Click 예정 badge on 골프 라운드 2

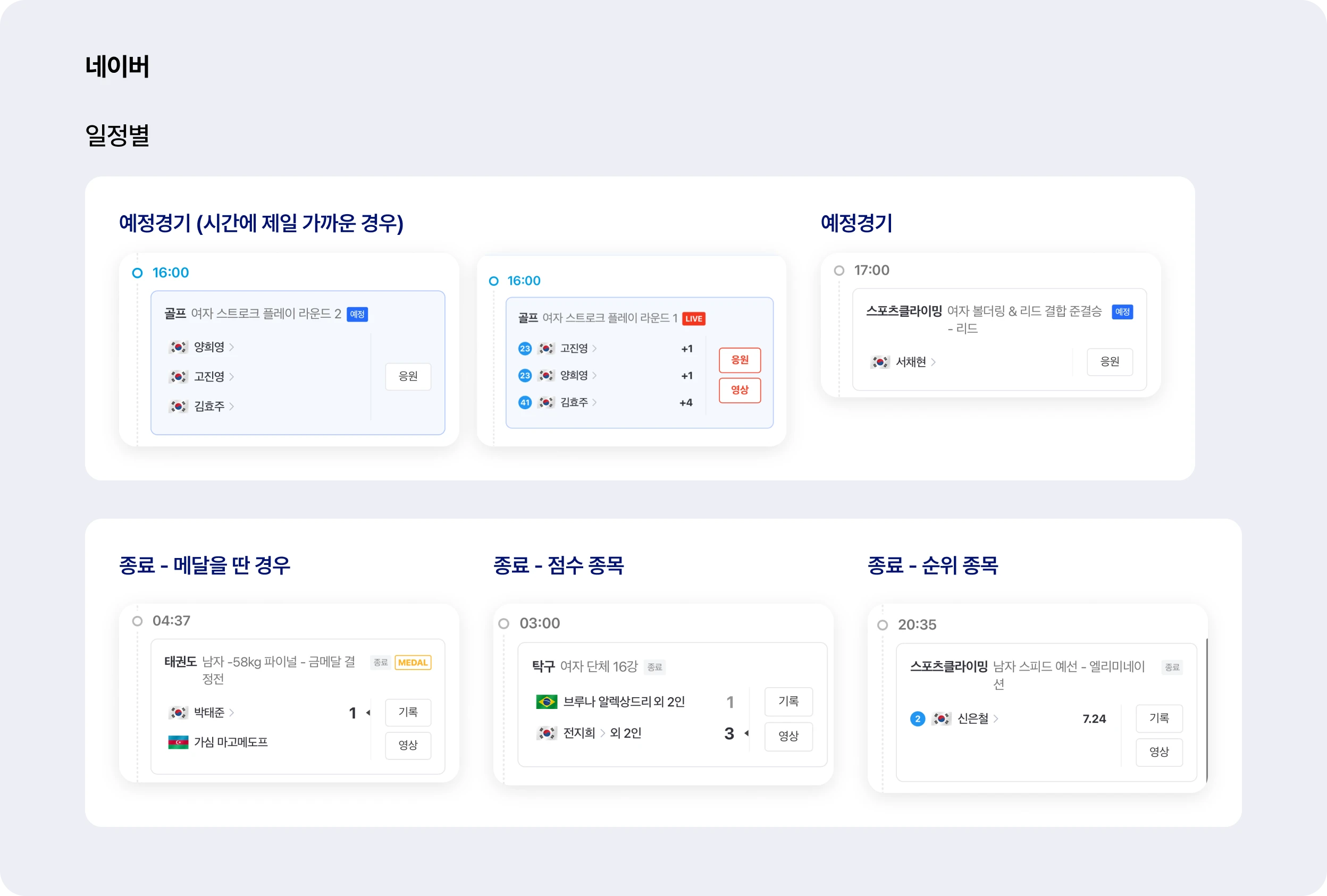click(x=357, y=315)
